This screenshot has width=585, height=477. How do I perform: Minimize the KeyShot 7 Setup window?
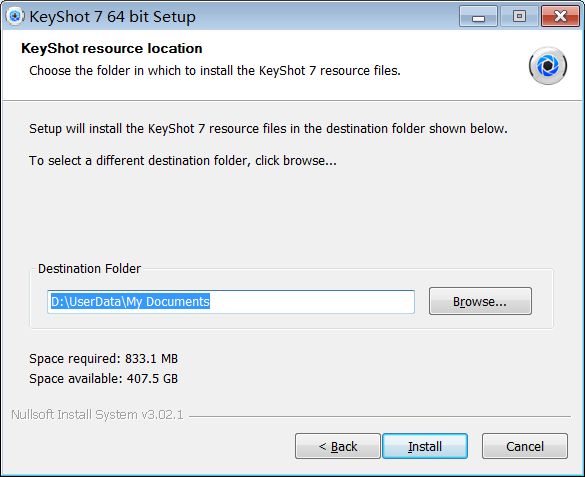pyautogui.click(x=478, y=16)
